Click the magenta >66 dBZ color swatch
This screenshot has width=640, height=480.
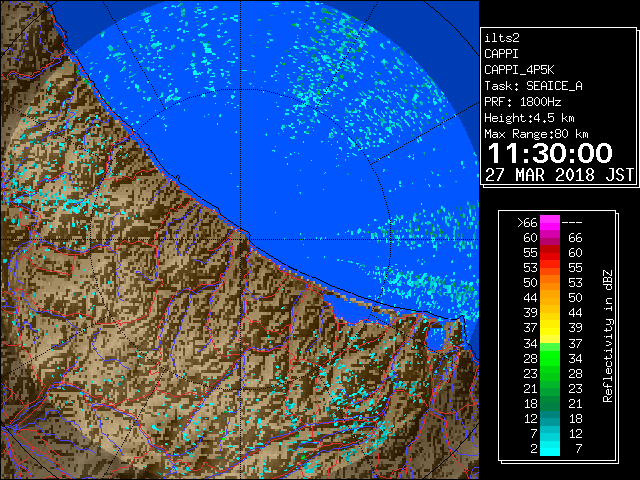click(550, 223)
